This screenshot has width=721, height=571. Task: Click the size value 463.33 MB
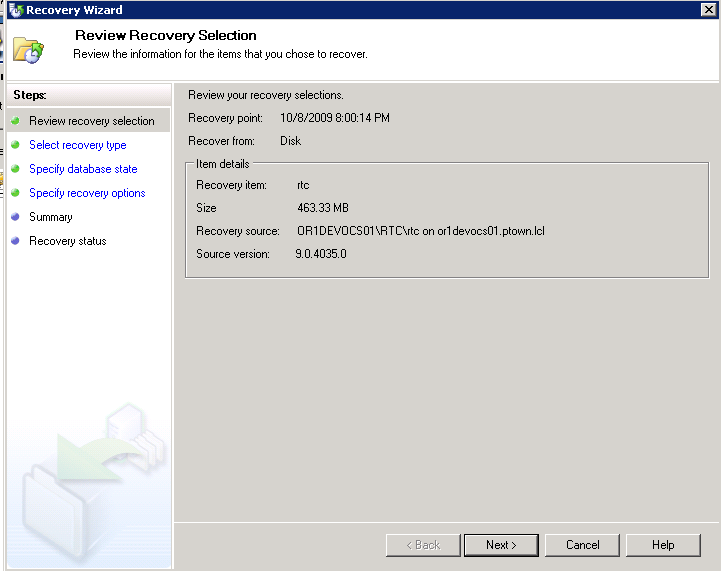[x=323, y=208]
